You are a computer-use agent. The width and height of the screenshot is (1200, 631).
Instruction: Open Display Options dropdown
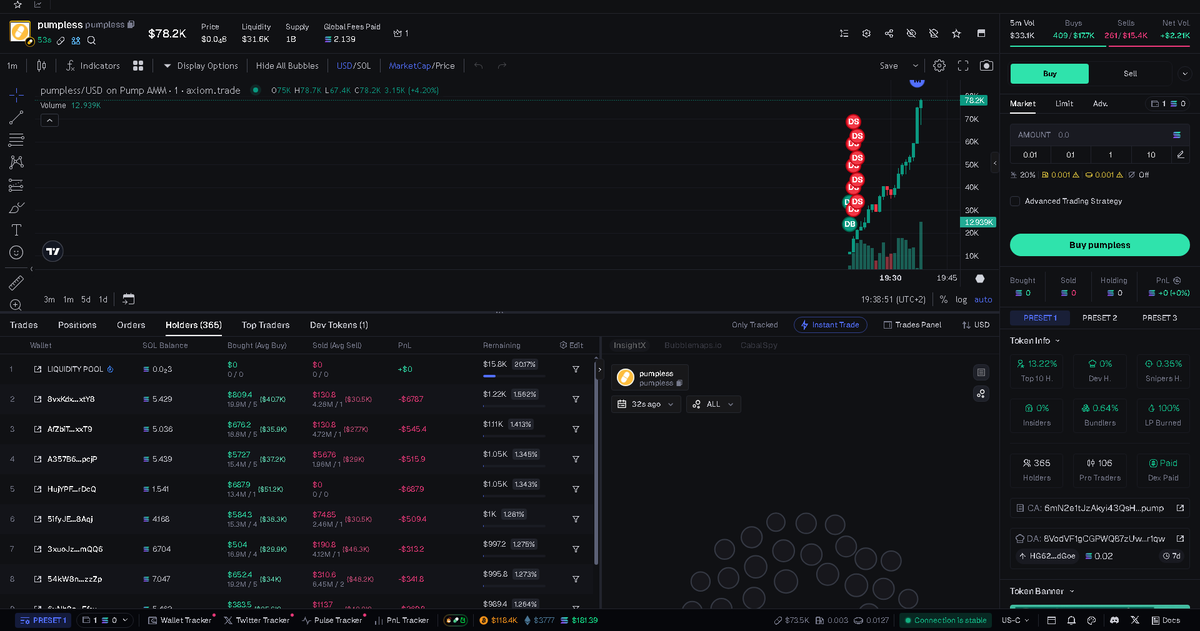[201, 66]
